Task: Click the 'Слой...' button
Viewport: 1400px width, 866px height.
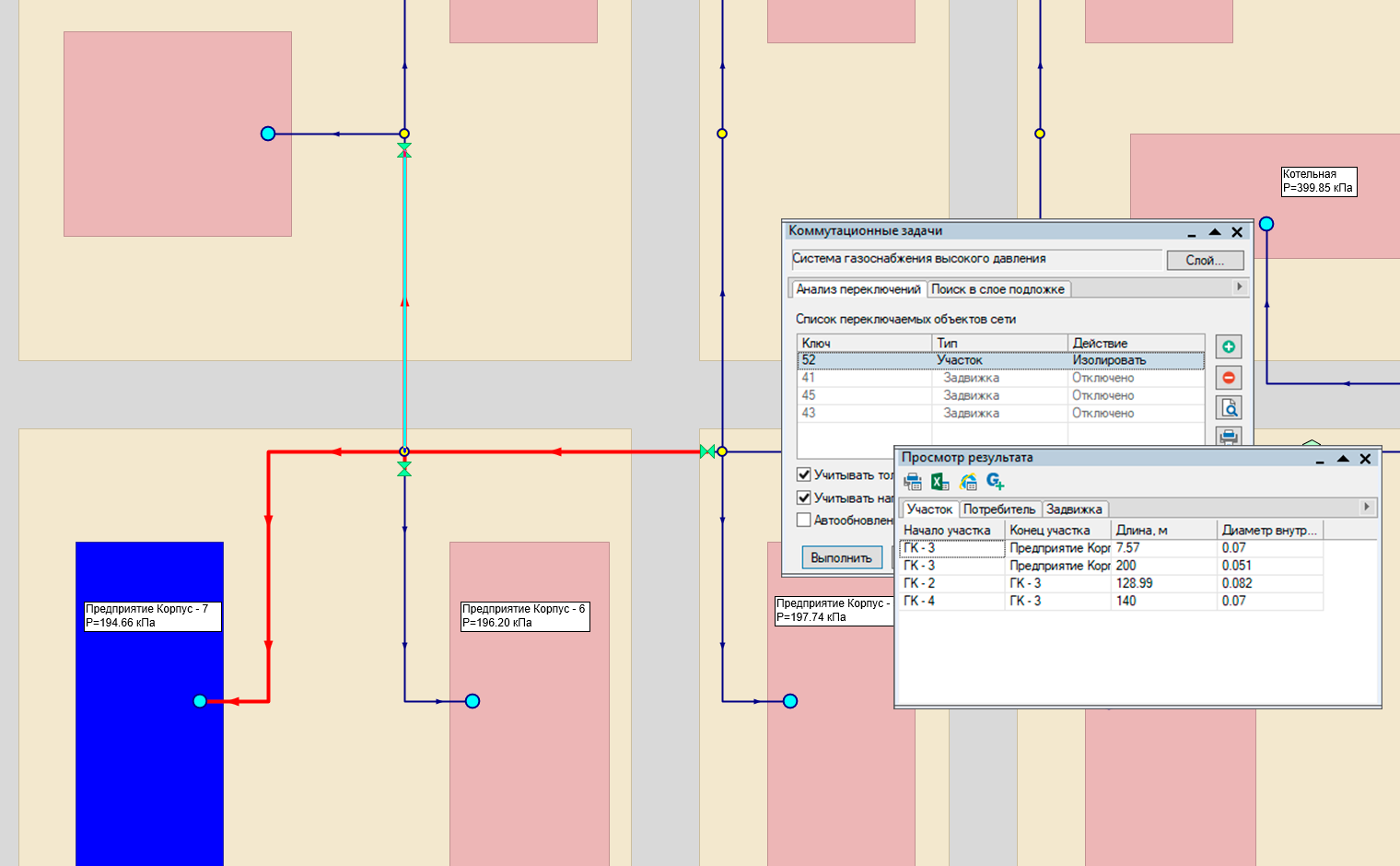Action: pos(1204,261)
